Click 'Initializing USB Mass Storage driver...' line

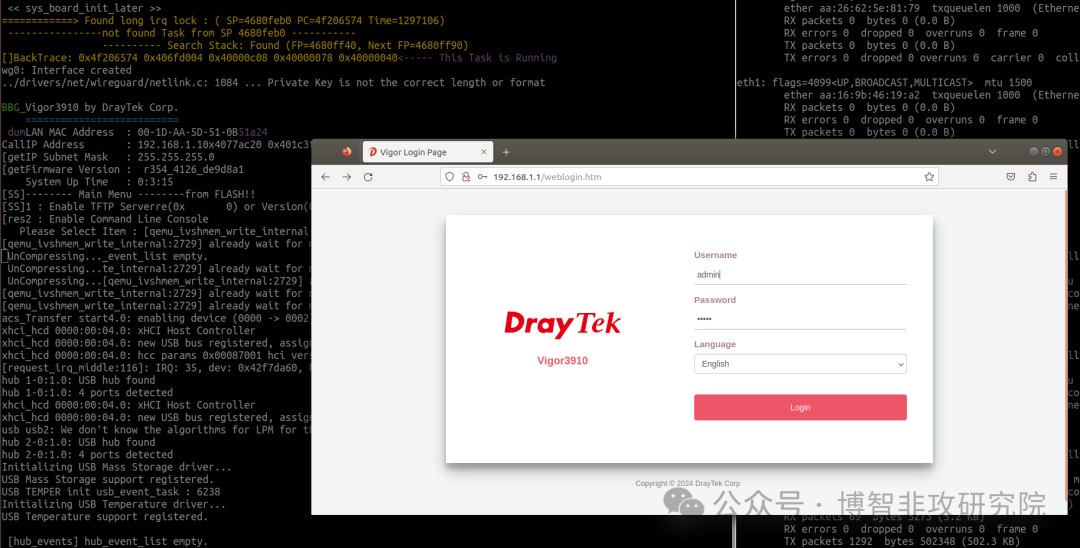(116, 467)
